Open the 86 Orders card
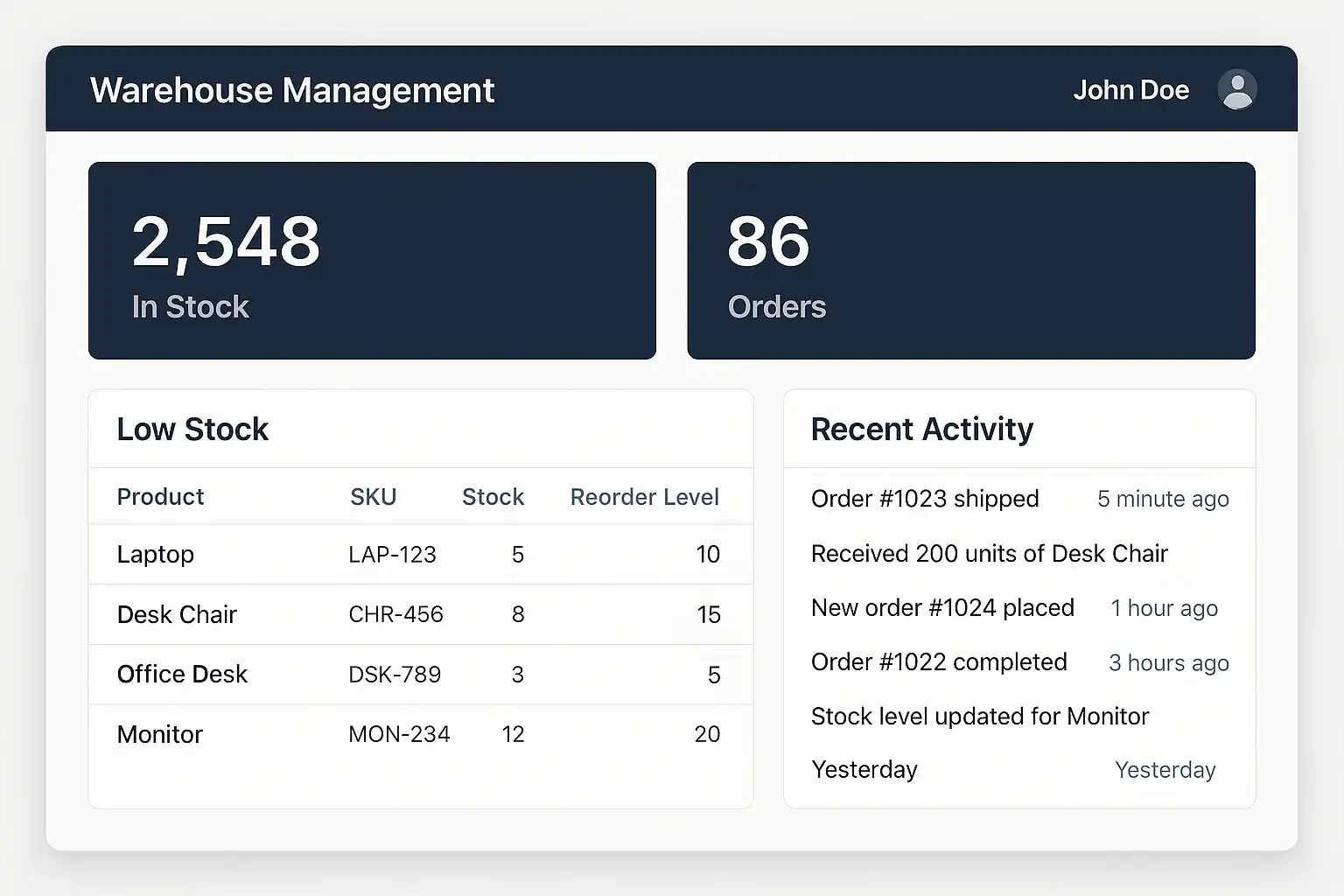Viewport: 1344px width, 896px height. click(970, 261)
